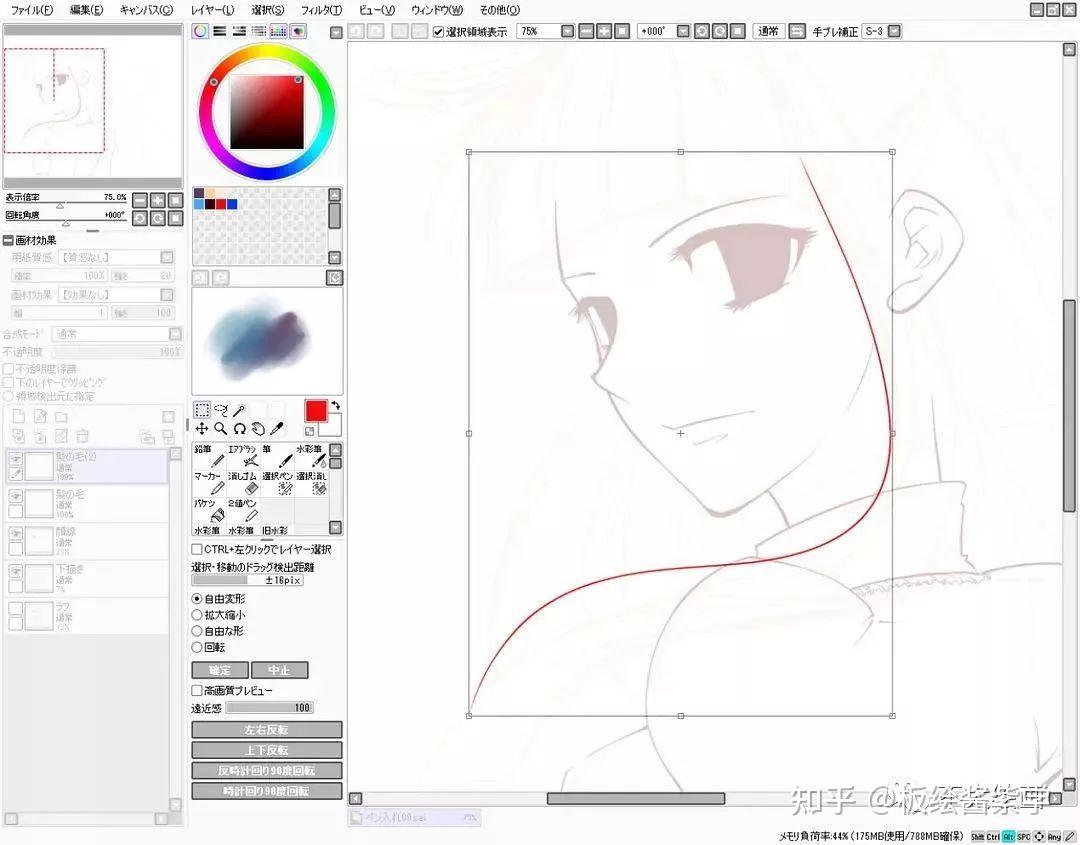This screenshot has width=1080, height=845.
Task: Open the rotation angle dropdown
Action: [x=683, y=32]
